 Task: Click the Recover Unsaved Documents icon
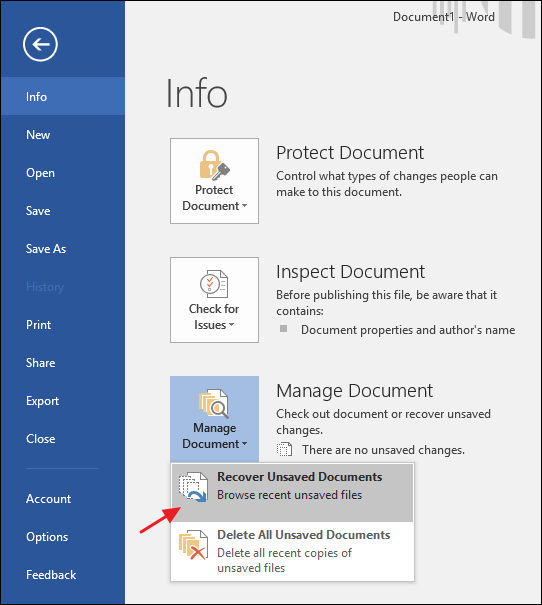tap(193, 487)
